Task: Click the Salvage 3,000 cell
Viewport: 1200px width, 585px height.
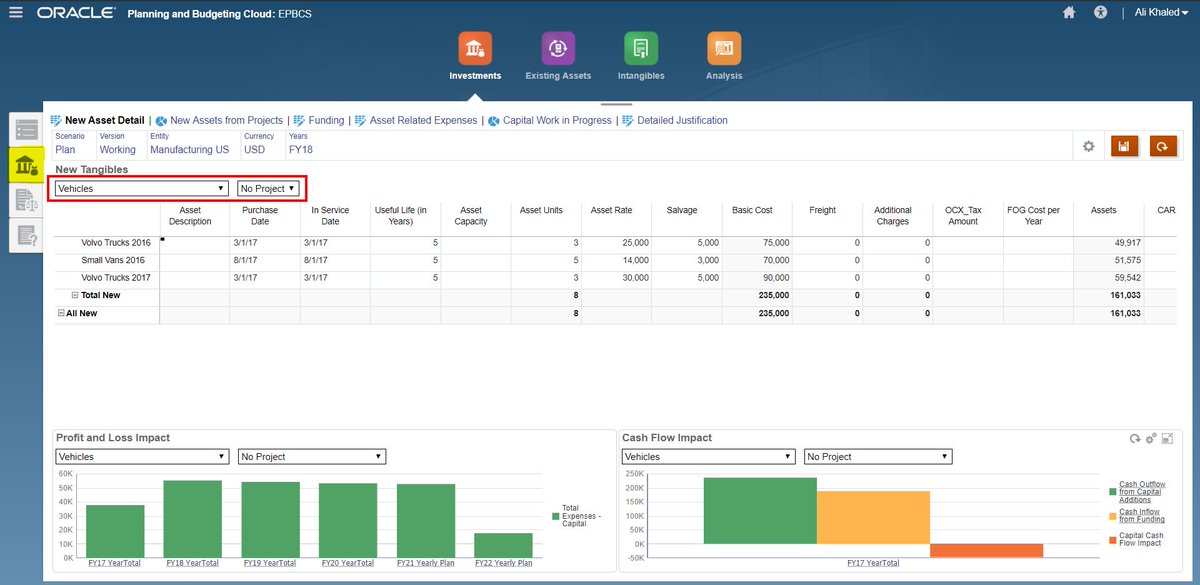Action: (x=686, y=260)
